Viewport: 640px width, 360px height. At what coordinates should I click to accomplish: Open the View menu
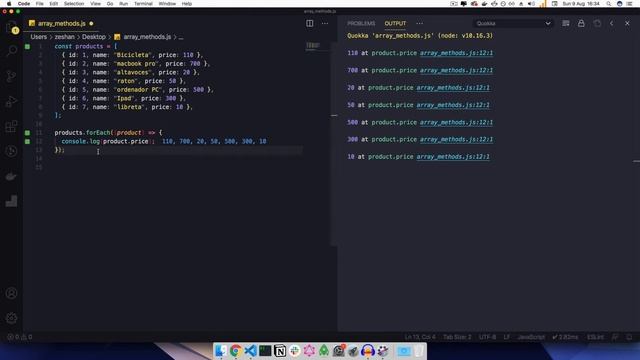click(x=96, y=4)
